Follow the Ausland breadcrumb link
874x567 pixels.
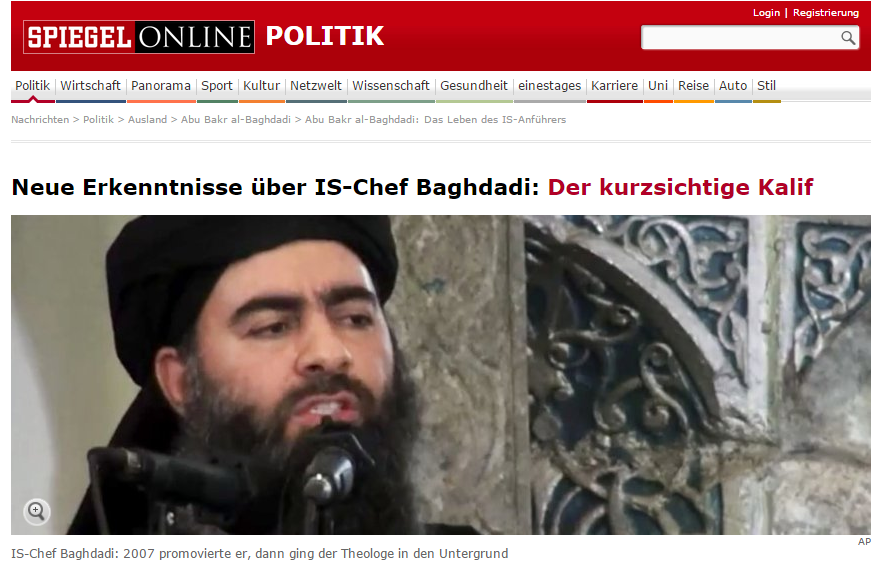tap(147, 119)
